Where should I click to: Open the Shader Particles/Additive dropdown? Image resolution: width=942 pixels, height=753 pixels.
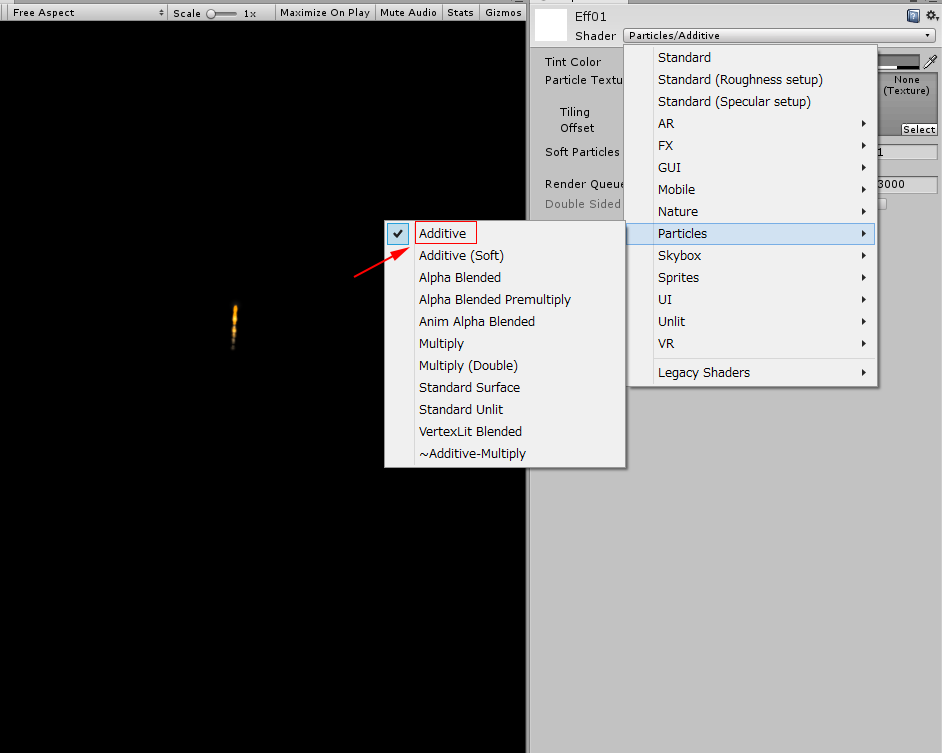(x=780, y=35)
